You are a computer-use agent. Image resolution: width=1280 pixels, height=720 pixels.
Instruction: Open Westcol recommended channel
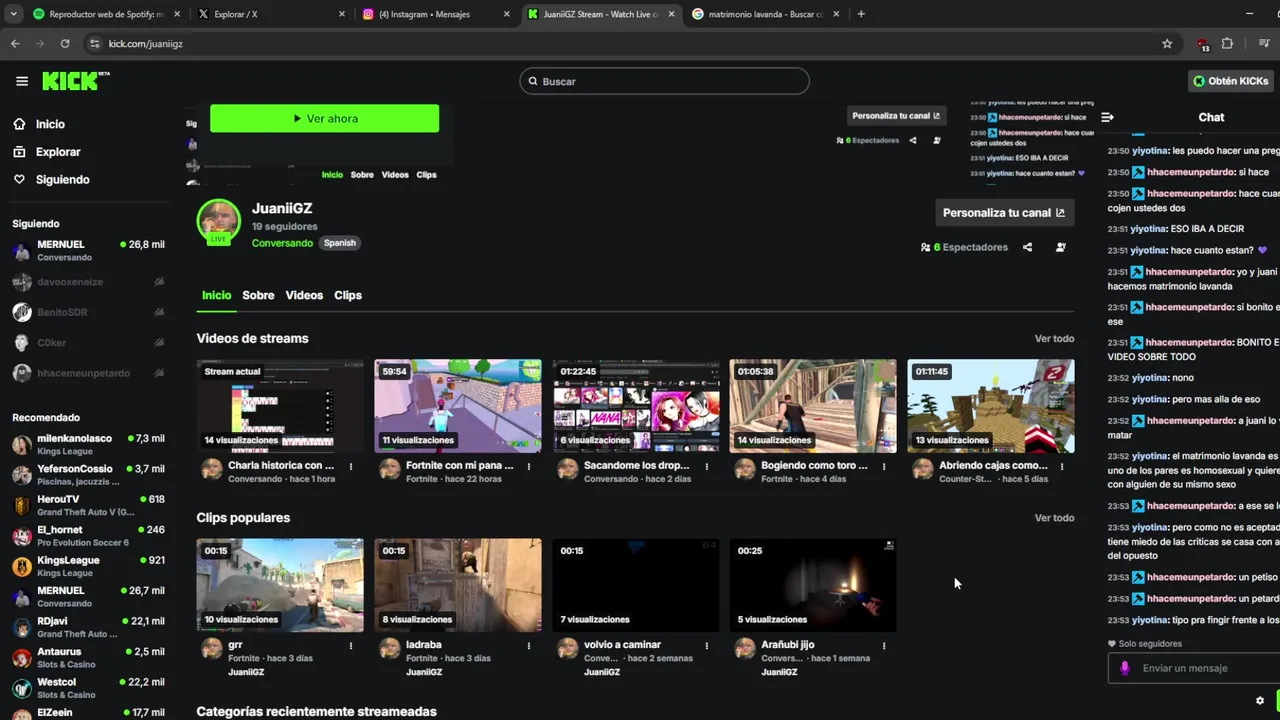88,688
